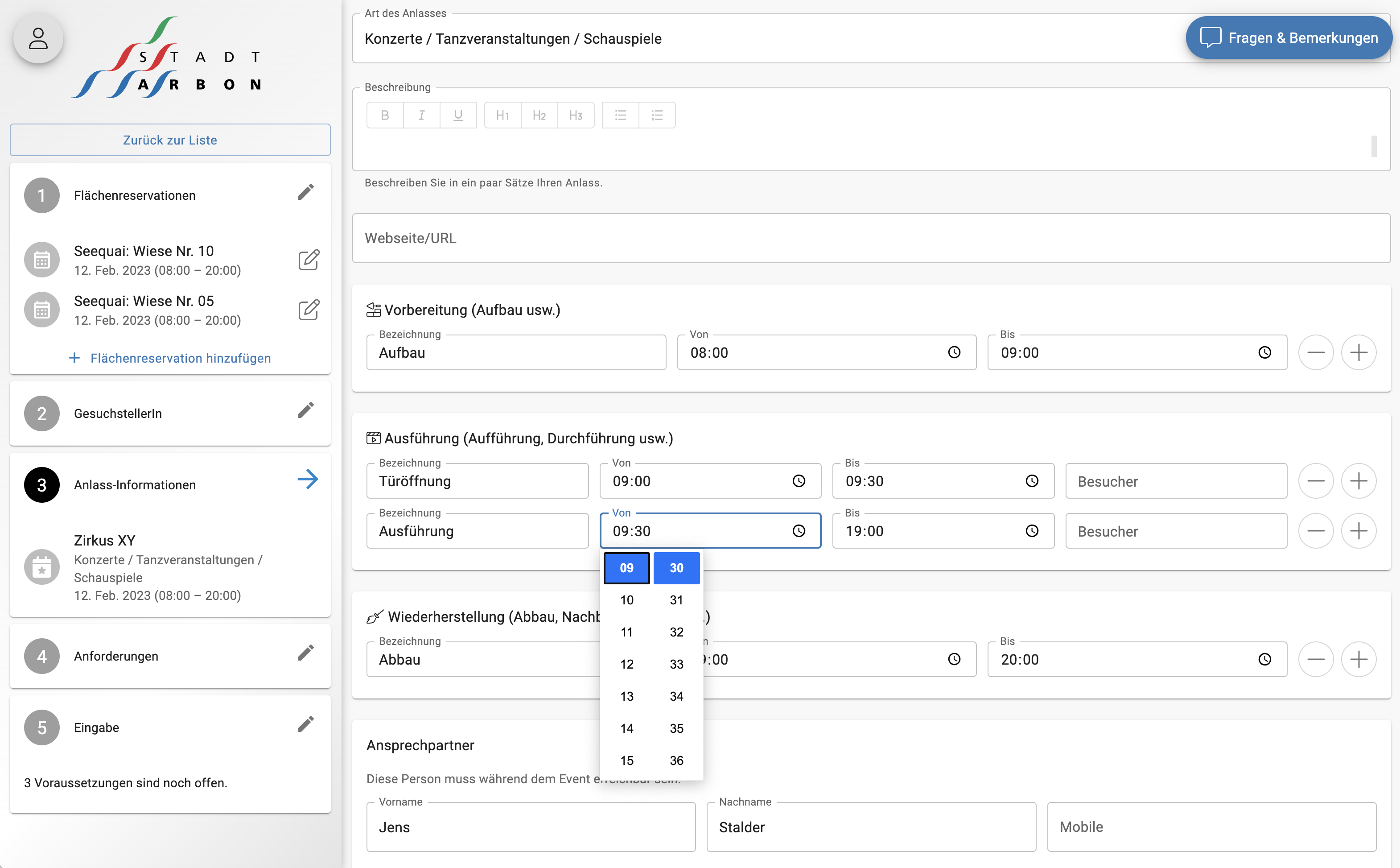Image resolution: width=1400 pixels, height=868 pixels.
Task: Click the Webseite/URL input field
Action: point(871,238)
